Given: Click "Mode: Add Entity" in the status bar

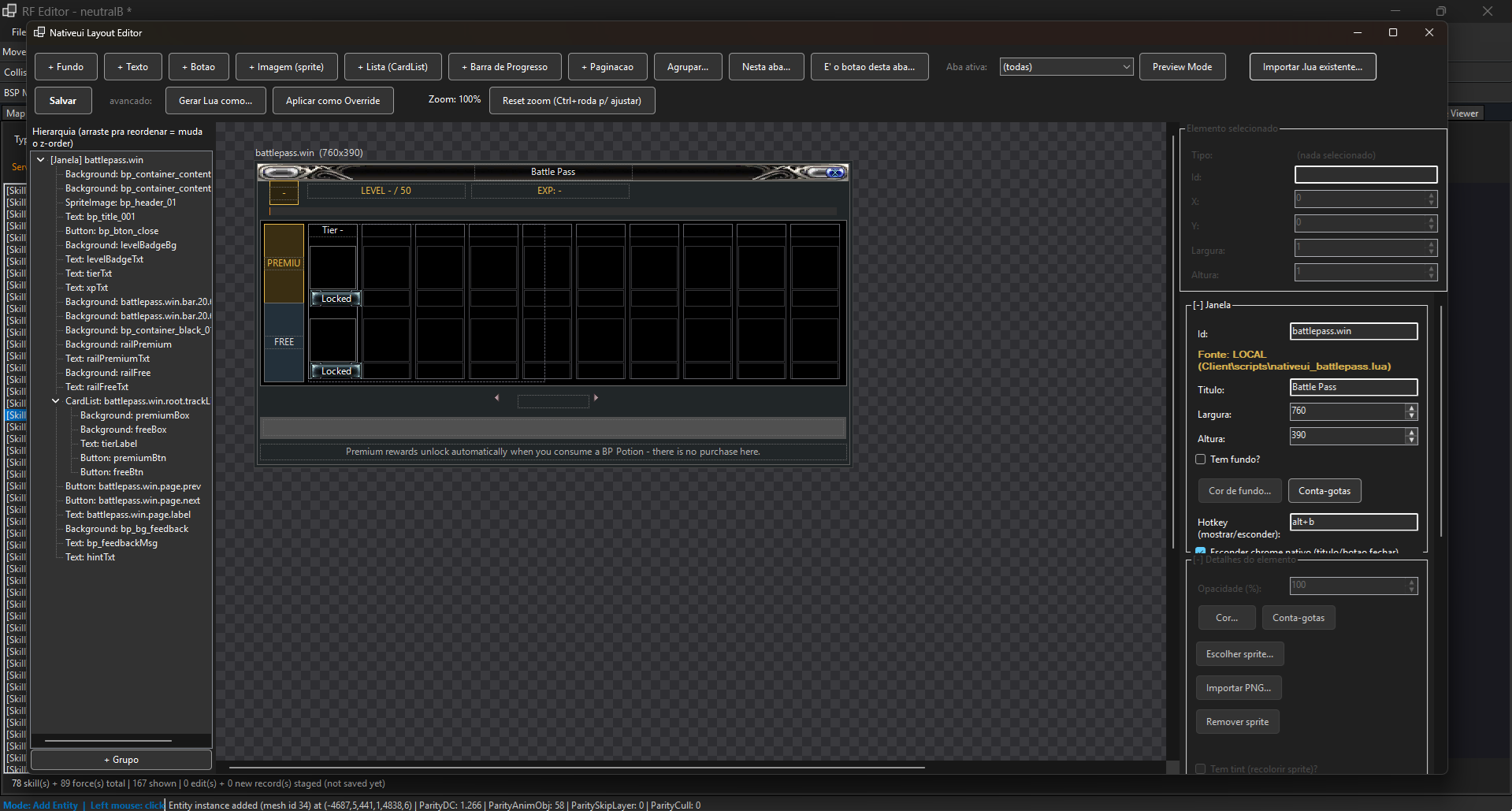Looking at the screenshot, I should coord(41,805).
